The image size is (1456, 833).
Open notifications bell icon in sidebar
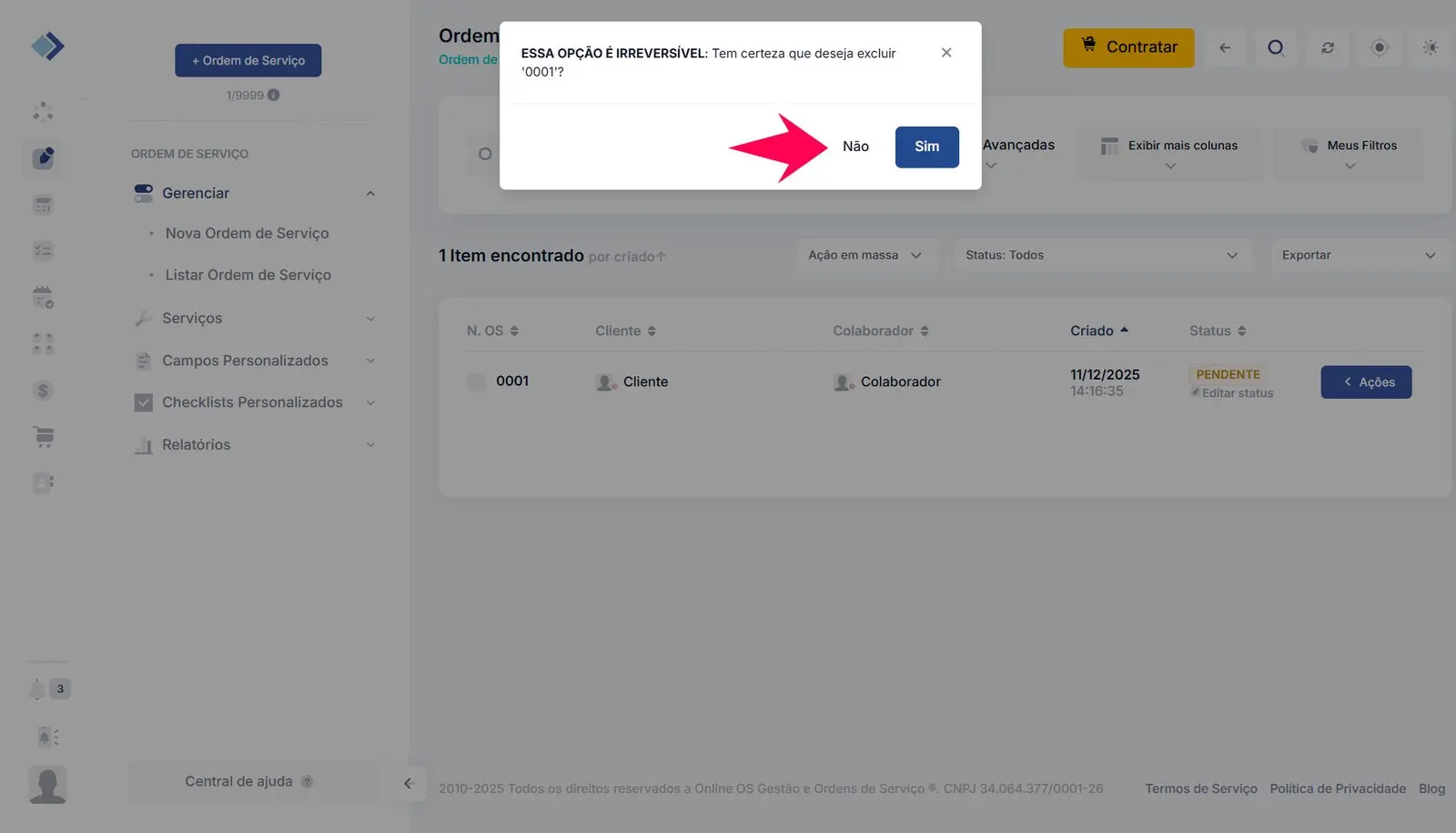click(x=37, y=689)
